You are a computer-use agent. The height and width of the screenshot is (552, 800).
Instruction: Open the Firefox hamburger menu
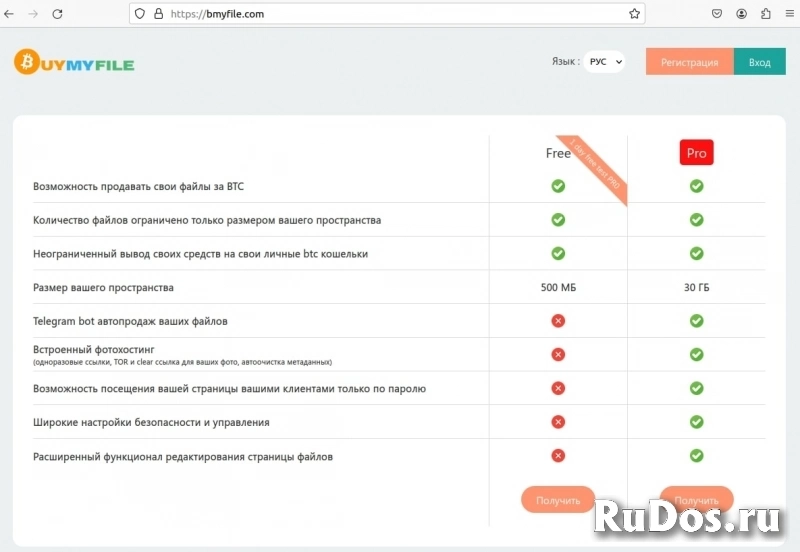click(788, 14)
